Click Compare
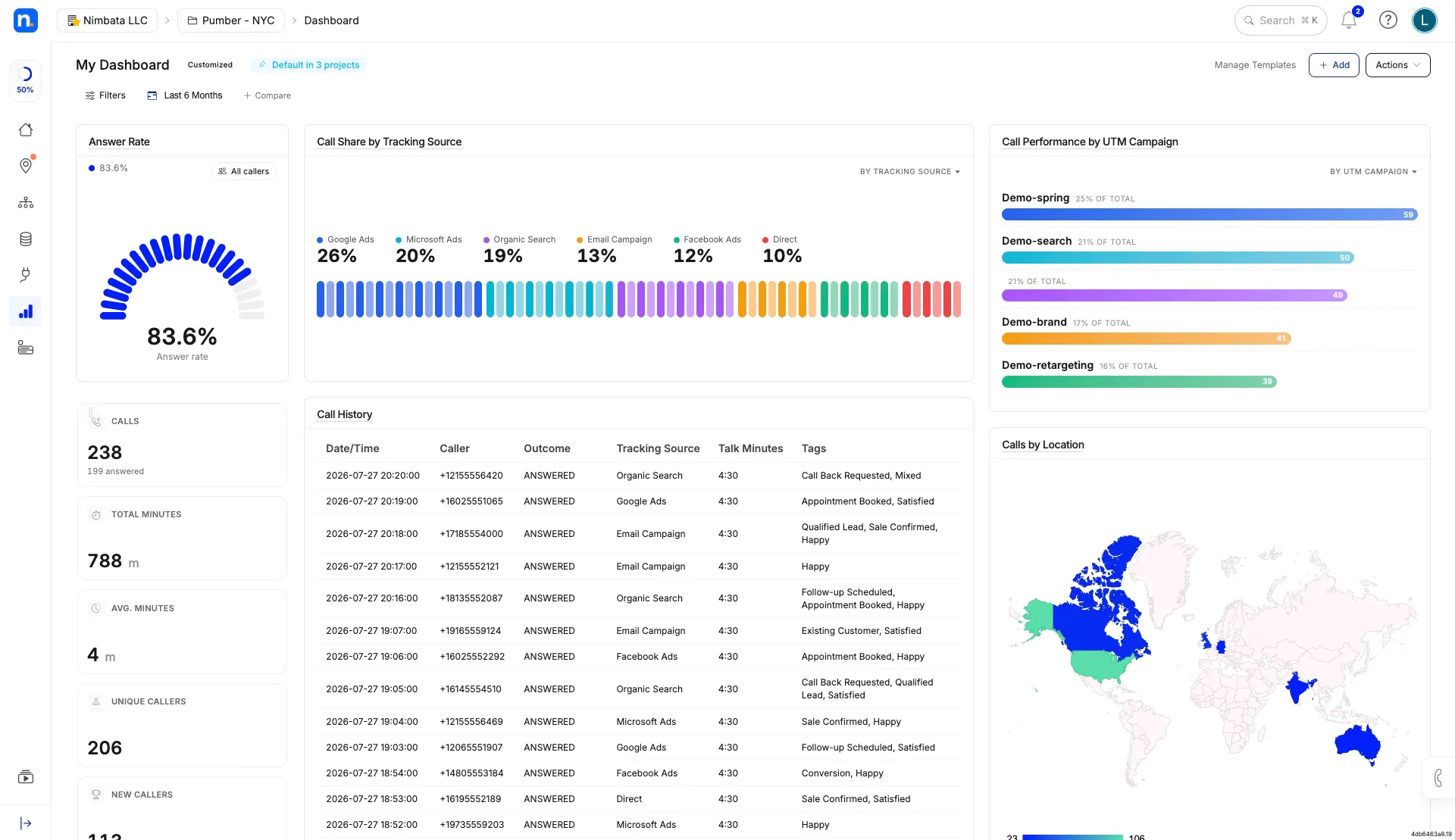This screenshot has width=1455, height=840. [x=268, y=95]
